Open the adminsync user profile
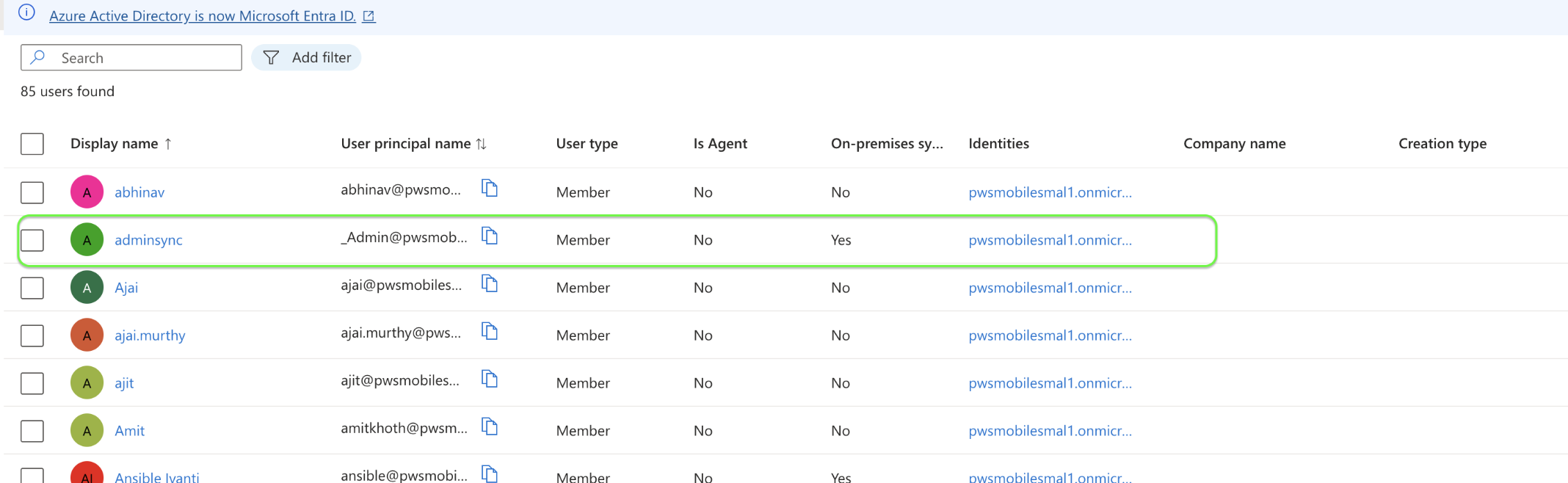This screenshot has width=1568, height=483. (x=148, y=240)
